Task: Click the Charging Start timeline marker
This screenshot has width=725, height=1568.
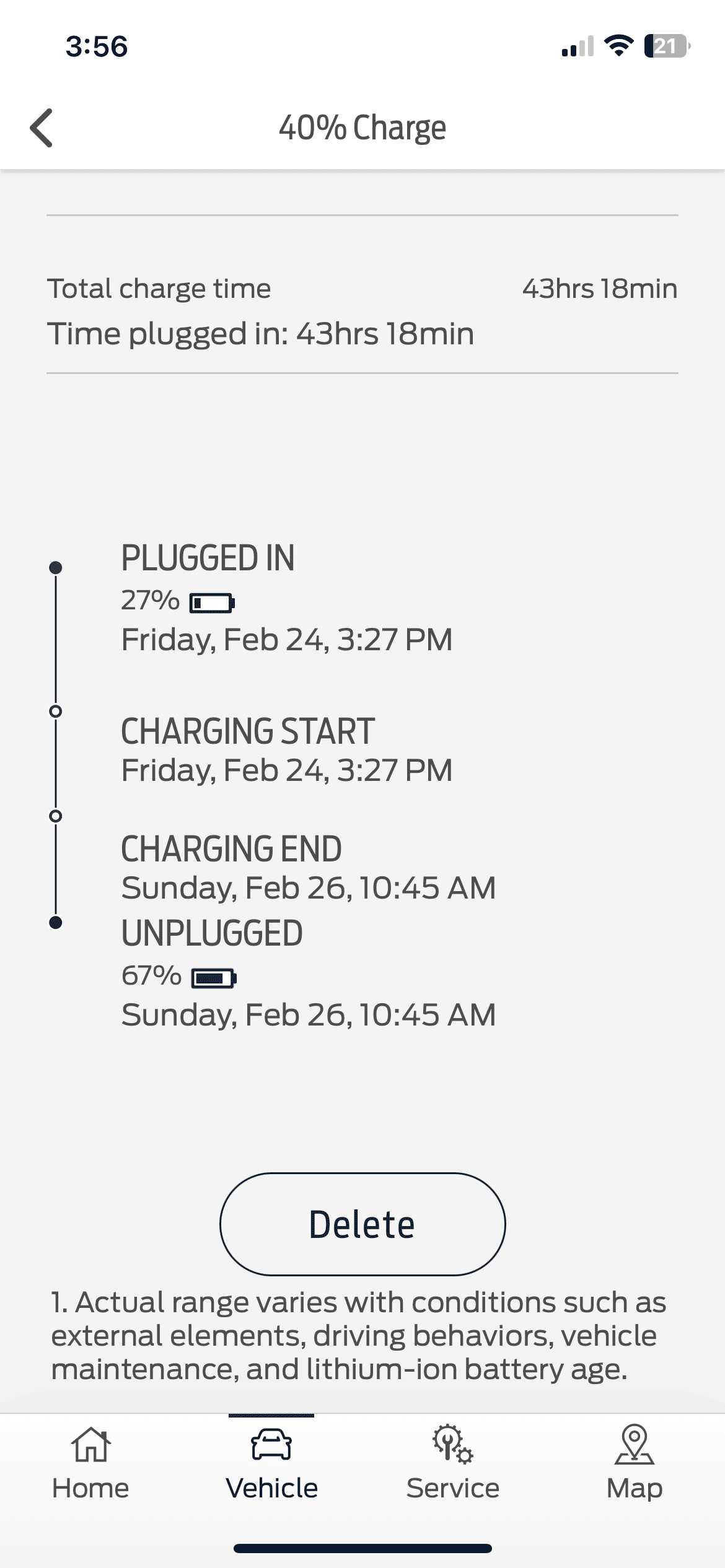Action: click(x=56, y=711)
